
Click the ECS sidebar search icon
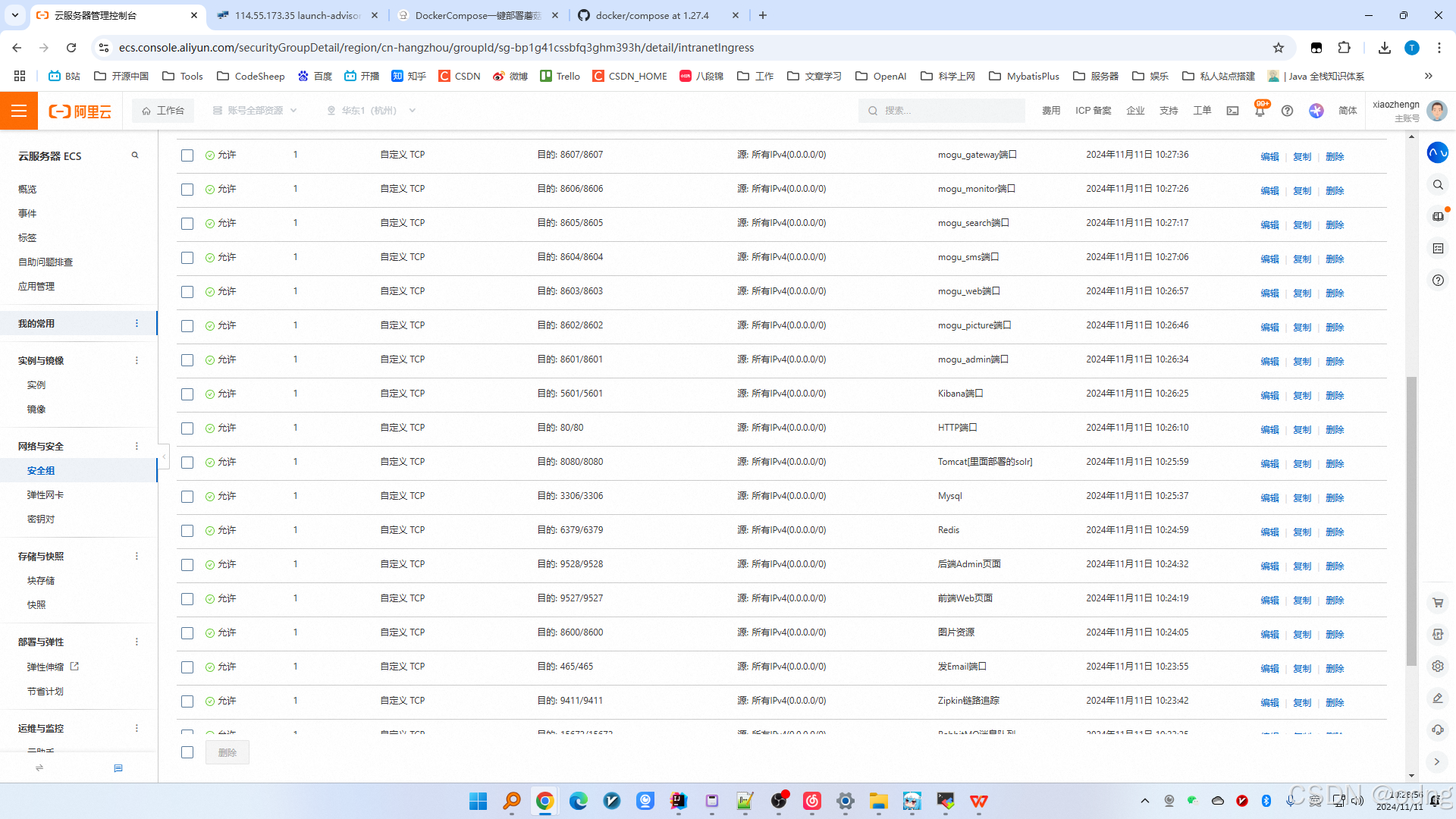coord(135,155)
